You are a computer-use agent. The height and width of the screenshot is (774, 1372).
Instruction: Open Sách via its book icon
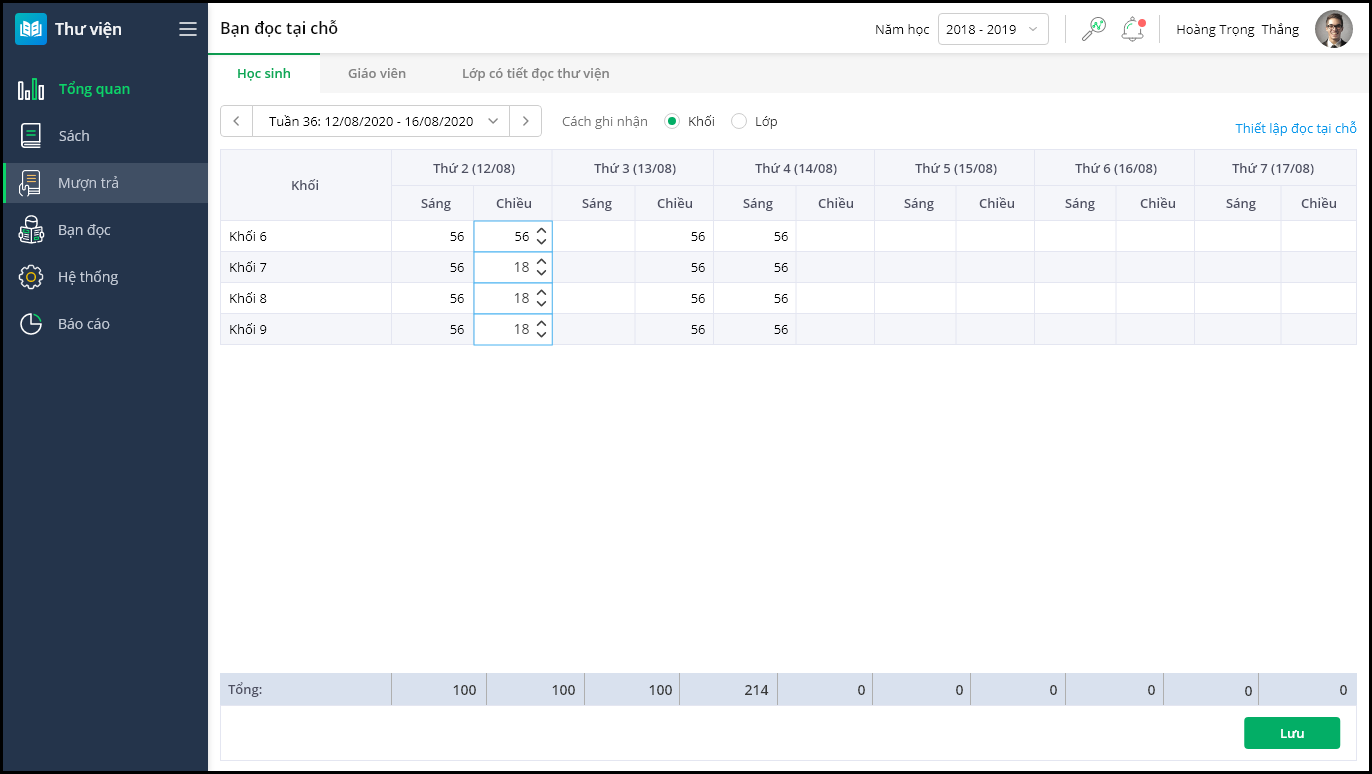pos(31,136)
